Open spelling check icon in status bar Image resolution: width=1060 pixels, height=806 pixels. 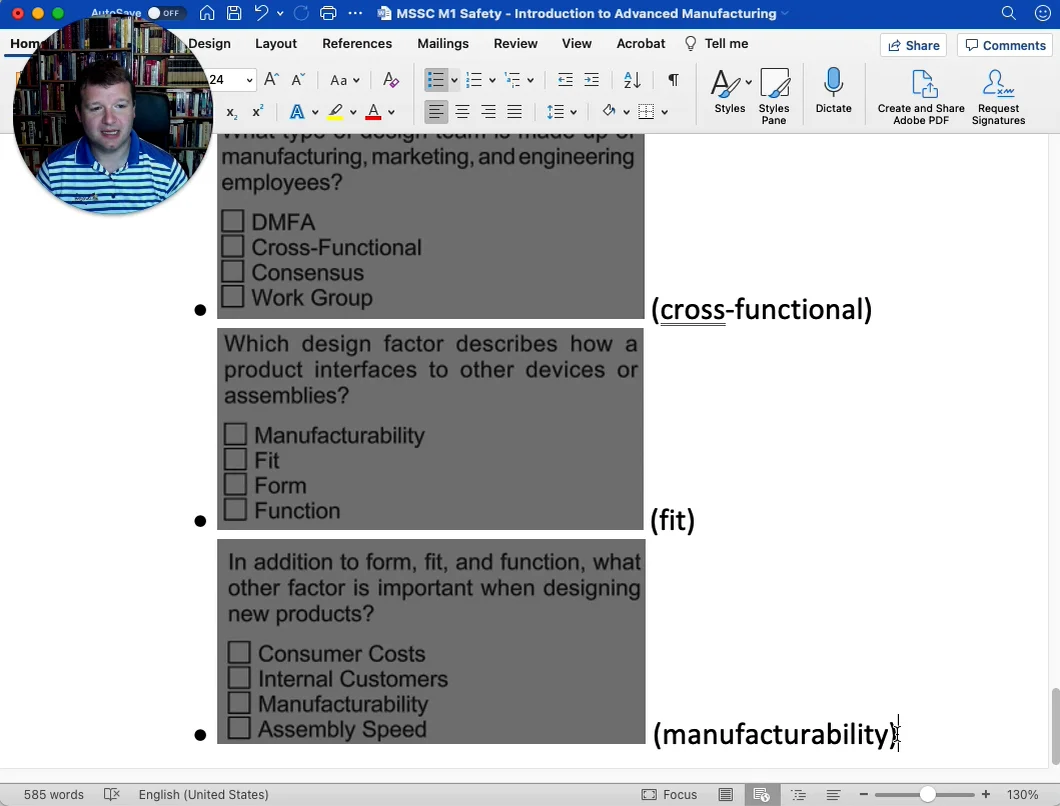[x=112, y=795]
